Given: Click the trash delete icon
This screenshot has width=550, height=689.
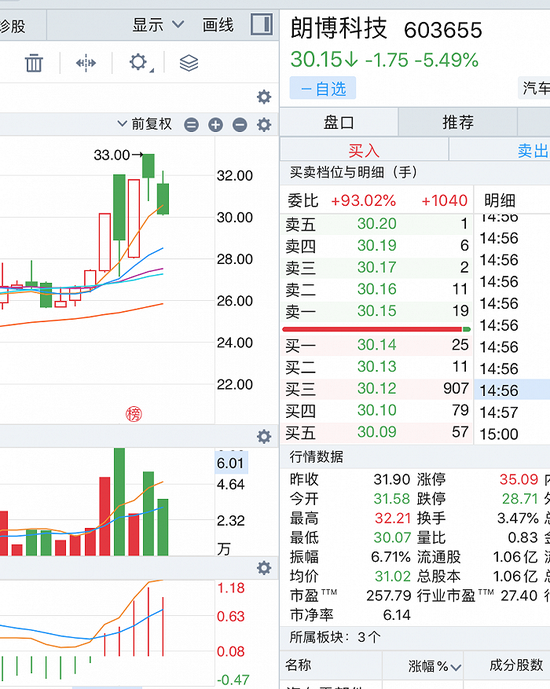Looking at the screenshot, I should click(34, 63).
